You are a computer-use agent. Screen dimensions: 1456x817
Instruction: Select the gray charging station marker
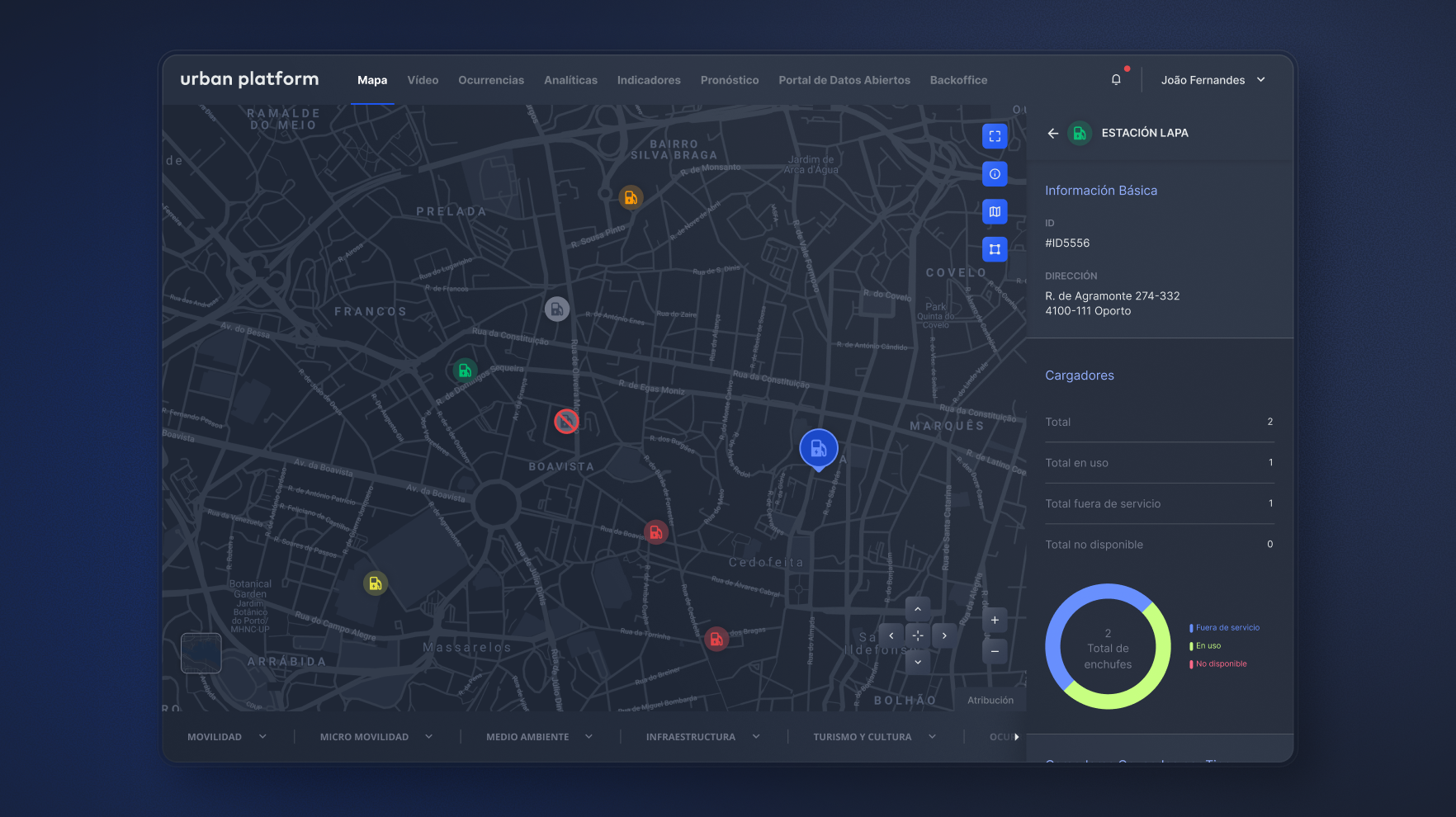click(557, 309)
